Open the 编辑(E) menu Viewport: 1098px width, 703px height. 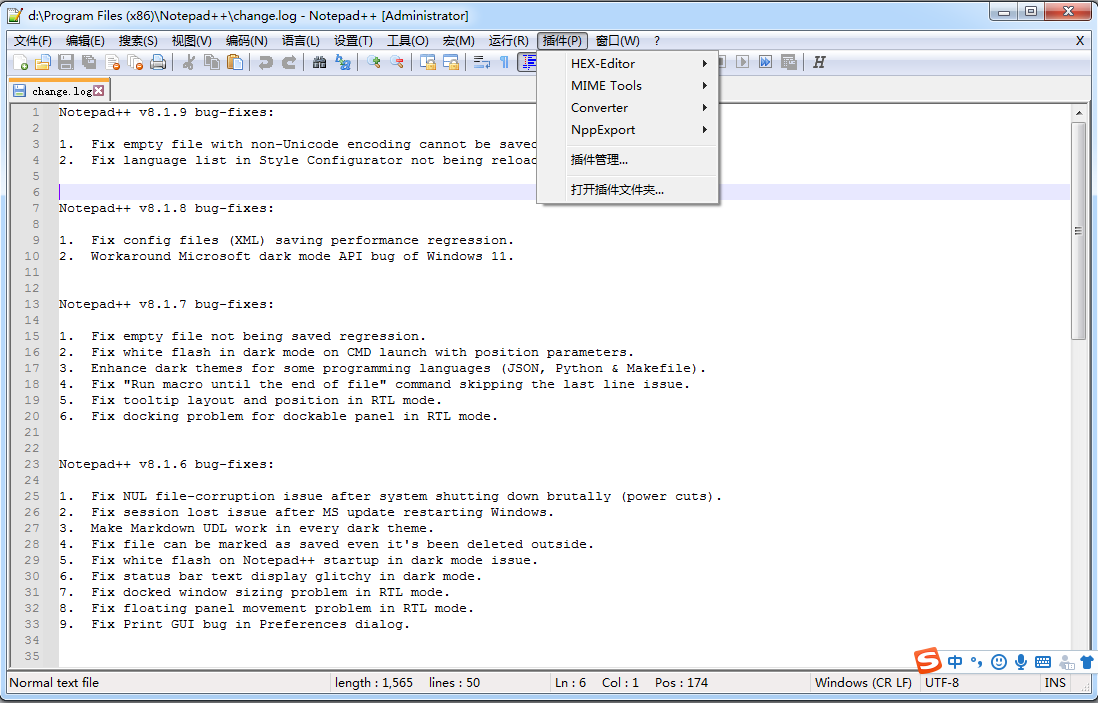[85, 41]
